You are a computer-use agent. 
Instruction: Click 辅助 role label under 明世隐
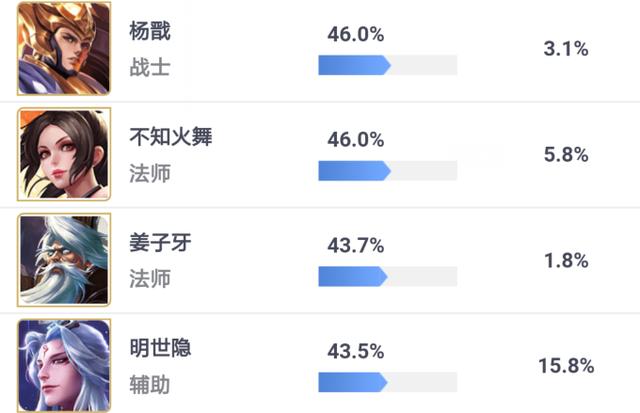[150, 384]
